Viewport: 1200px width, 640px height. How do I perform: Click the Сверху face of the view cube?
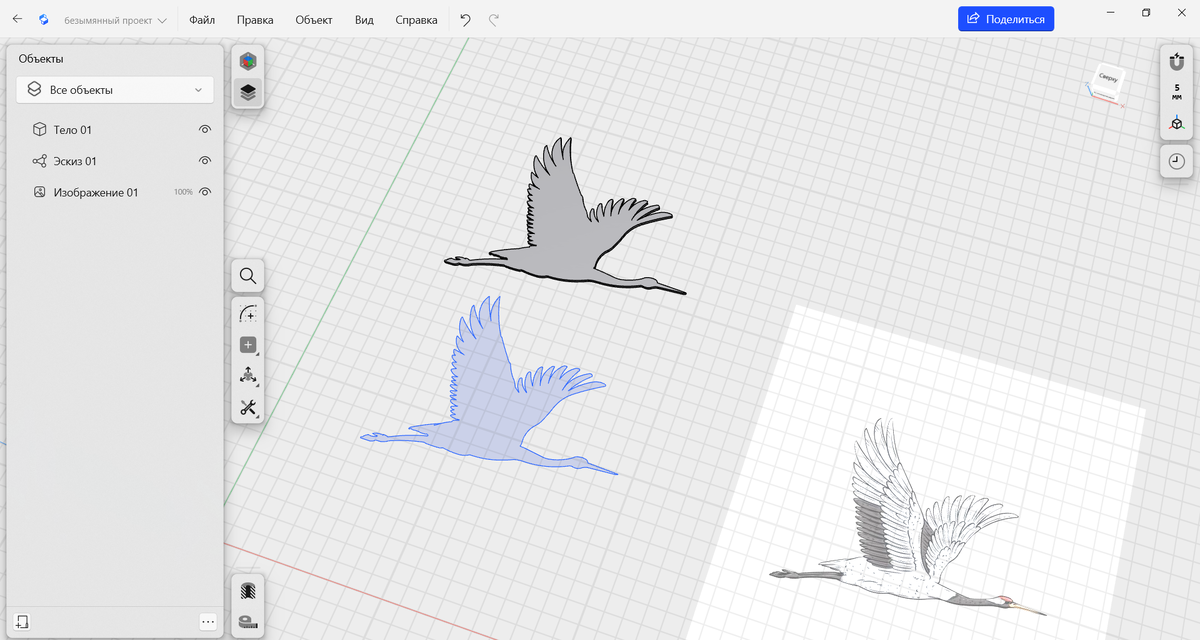pos(1107,78)
